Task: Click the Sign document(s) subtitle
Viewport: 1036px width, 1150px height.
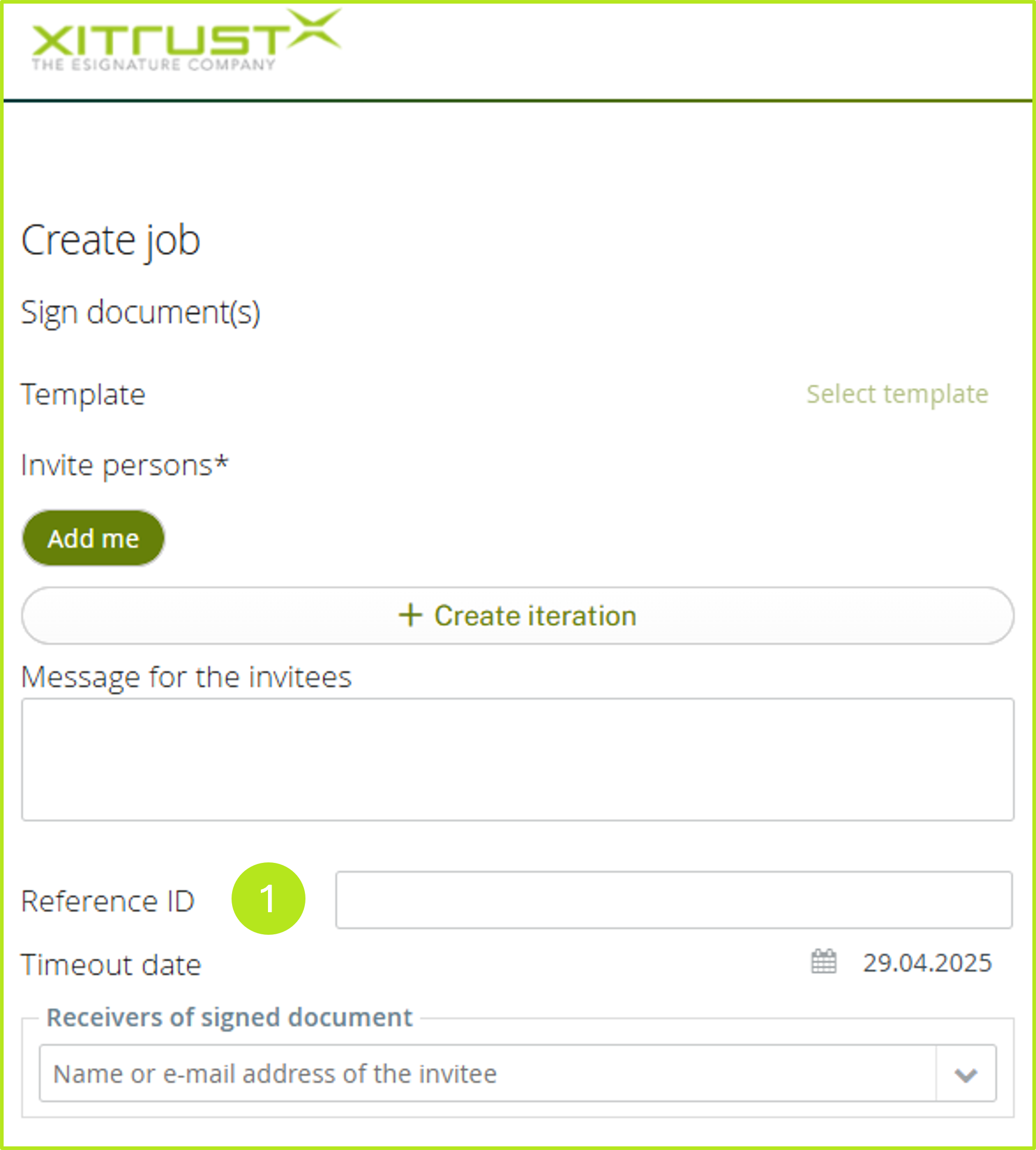Action: tap(140, 312)
